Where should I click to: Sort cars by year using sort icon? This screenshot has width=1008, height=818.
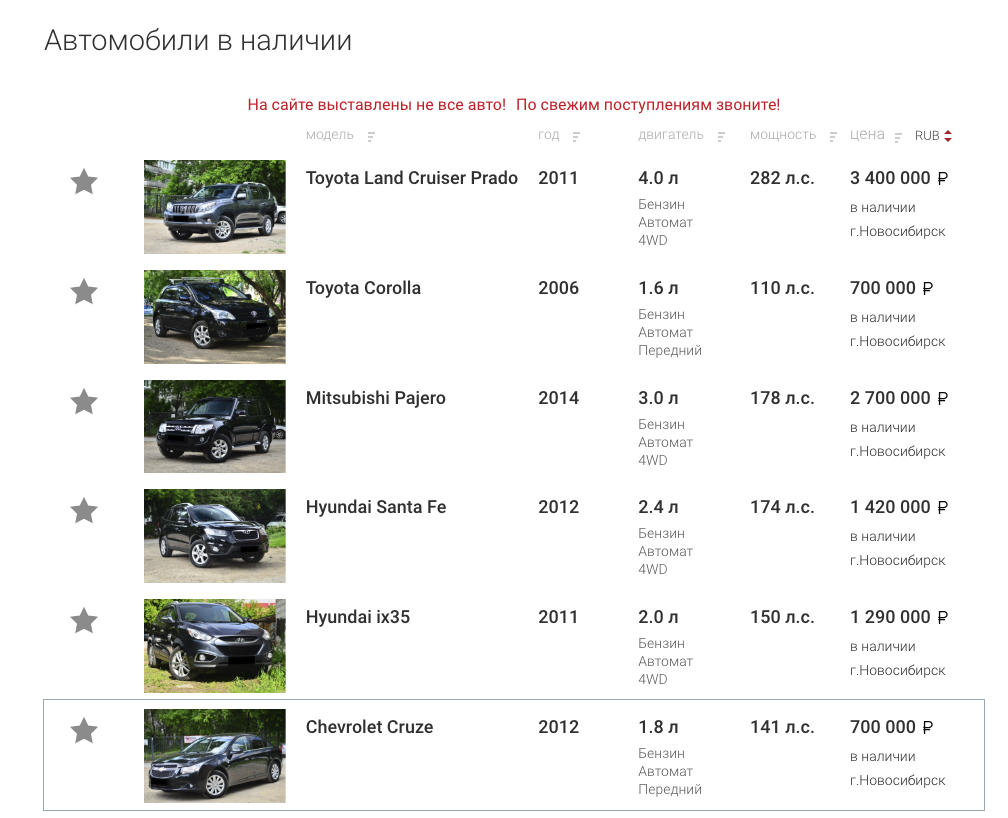pyautogui.click(x=576, y=137)
